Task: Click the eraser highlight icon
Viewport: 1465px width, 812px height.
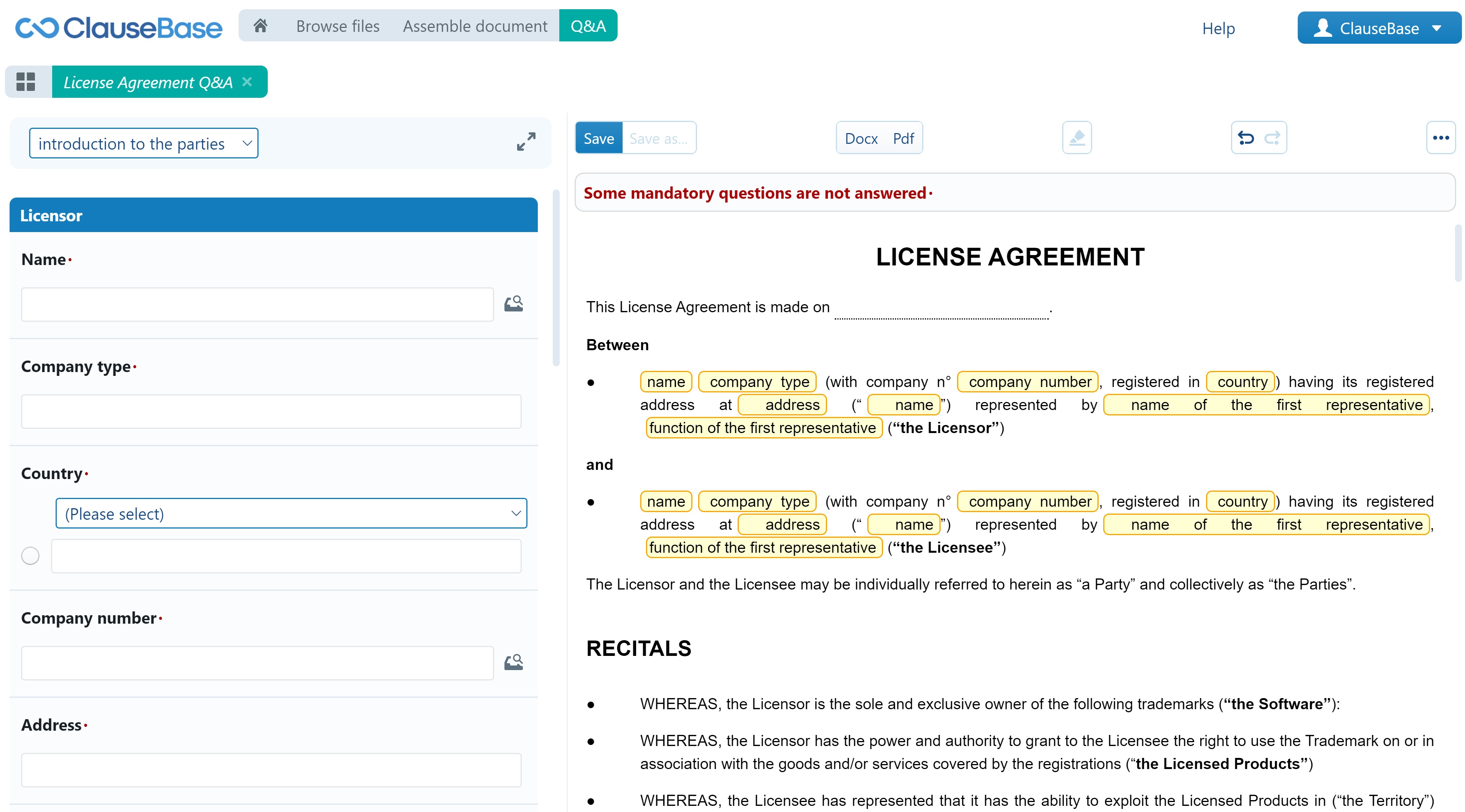Action: 1076,138
